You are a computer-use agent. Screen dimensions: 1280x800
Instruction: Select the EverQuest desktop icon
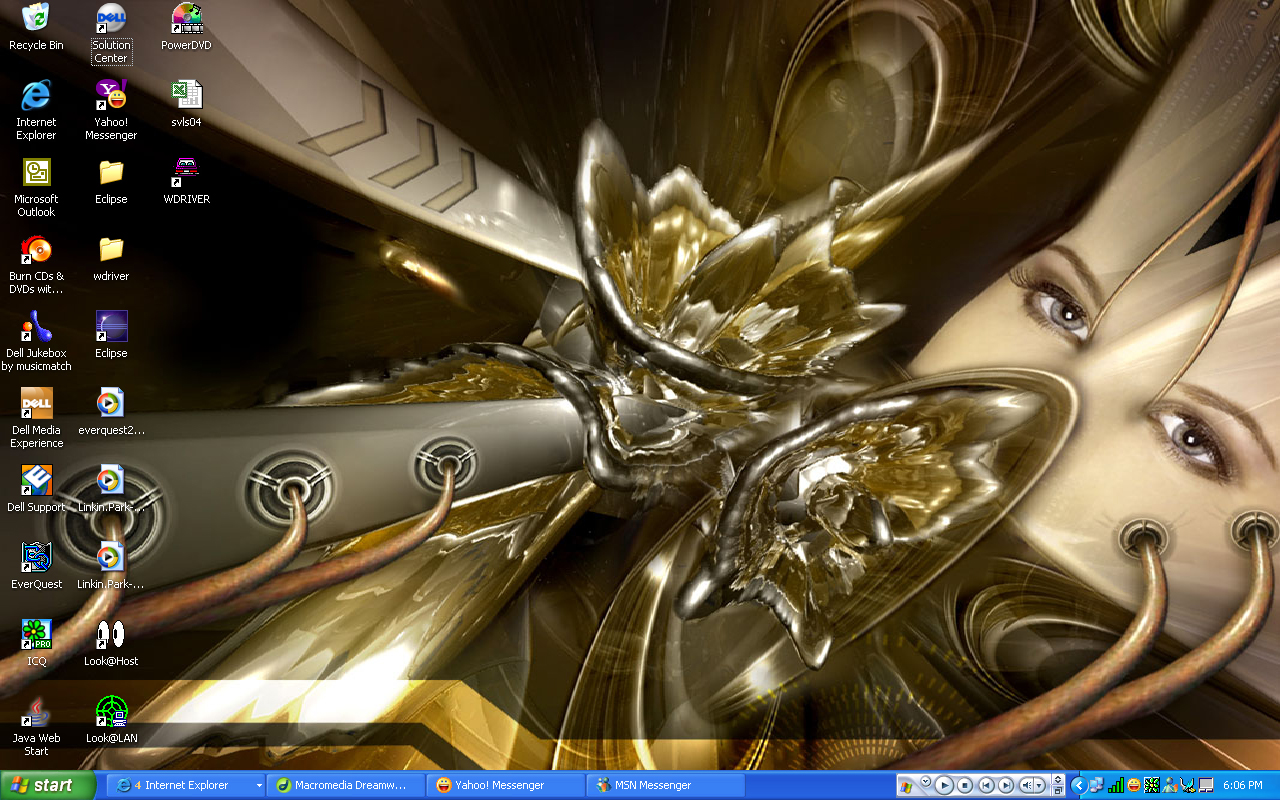tap(36, 566)
